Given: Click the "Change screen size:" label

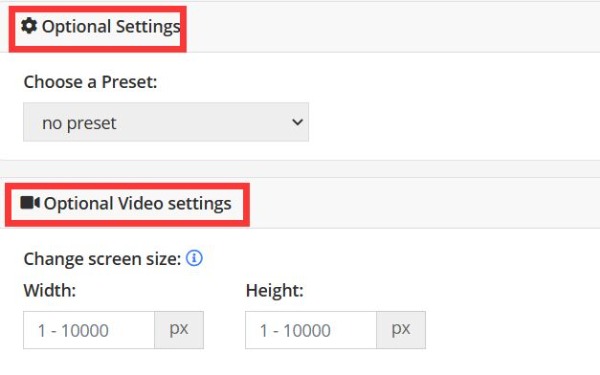Looking at the screenshot, I should click(x=102, y=259).
